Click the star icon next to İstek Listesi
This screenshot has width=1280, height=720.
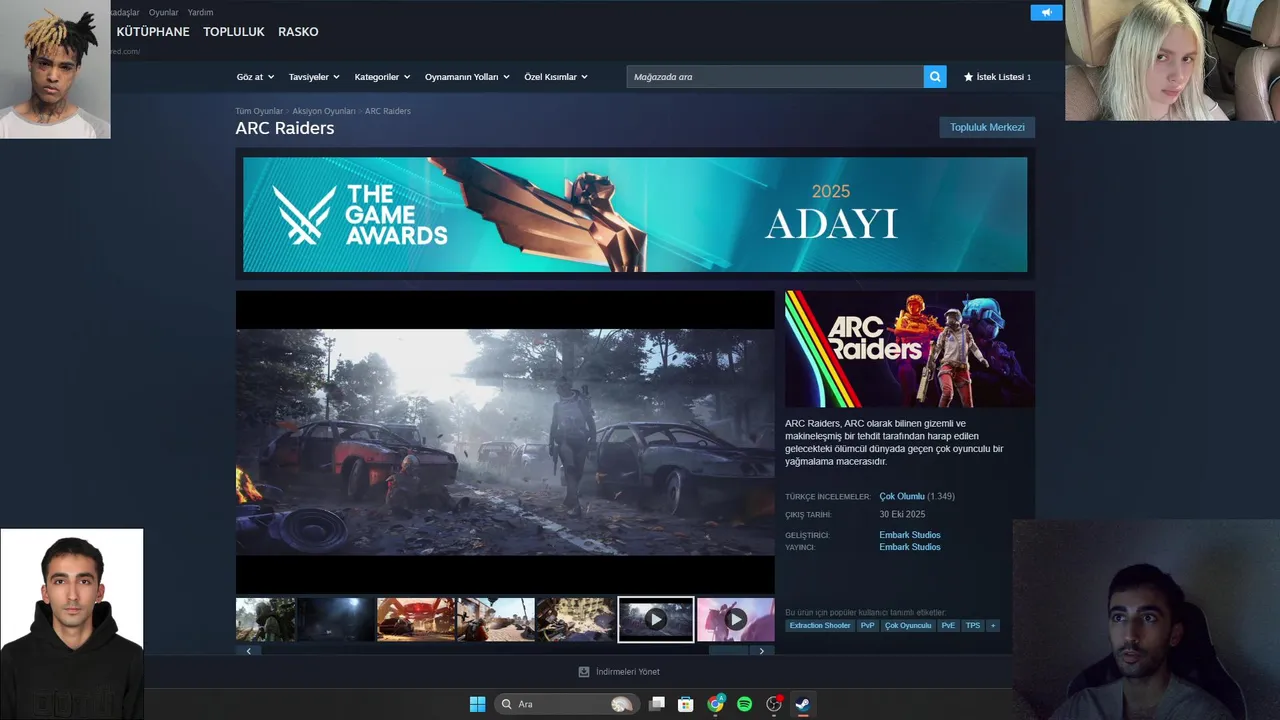tap(968, 77)
